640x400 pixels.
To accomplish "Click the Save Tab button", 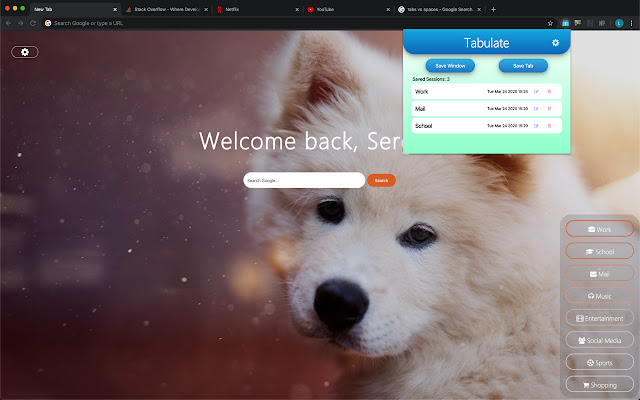I will tap(523, 66).
